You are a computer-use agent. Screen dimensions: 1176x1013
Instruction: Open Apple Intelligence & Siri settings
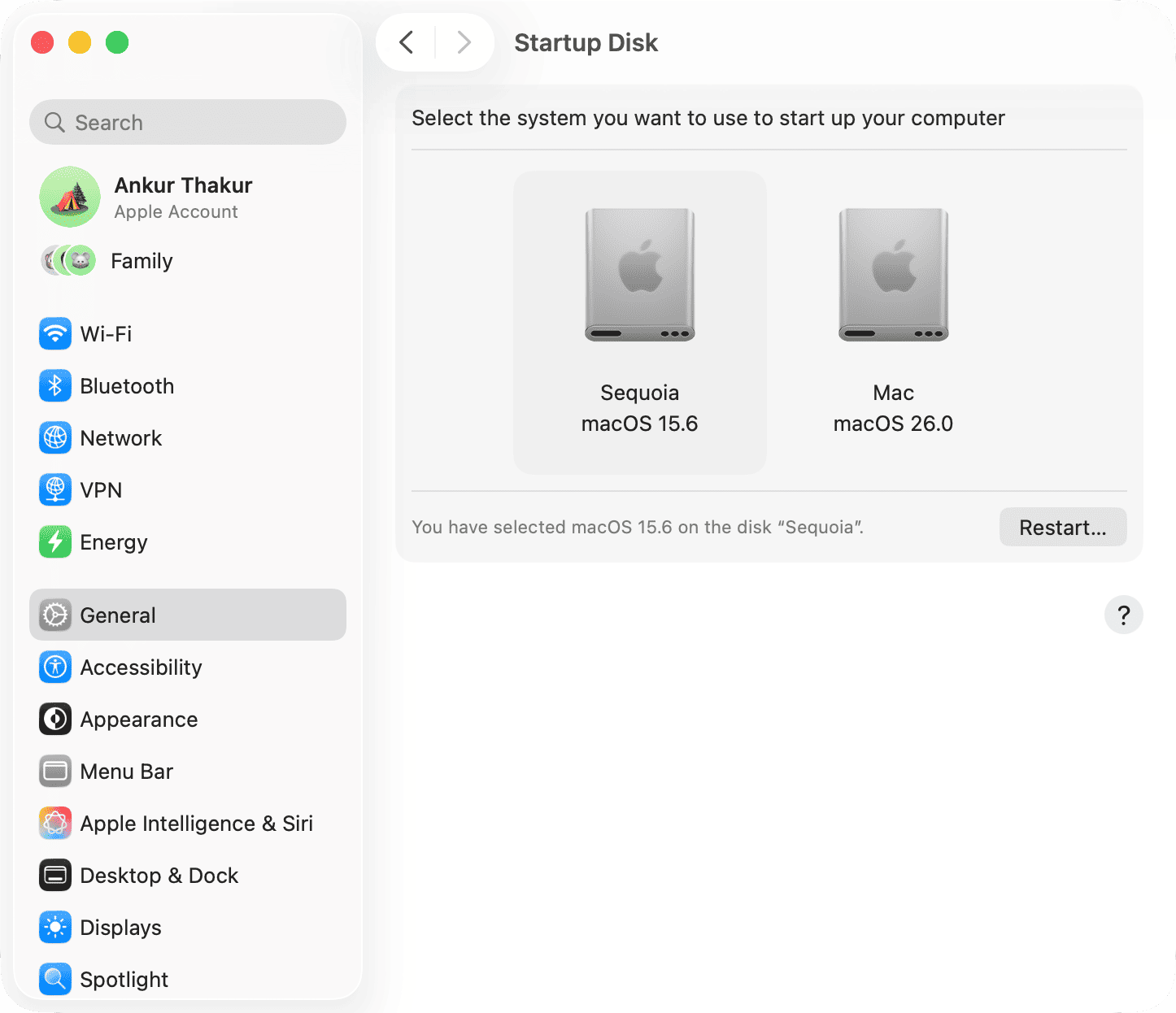pos(196,823)
